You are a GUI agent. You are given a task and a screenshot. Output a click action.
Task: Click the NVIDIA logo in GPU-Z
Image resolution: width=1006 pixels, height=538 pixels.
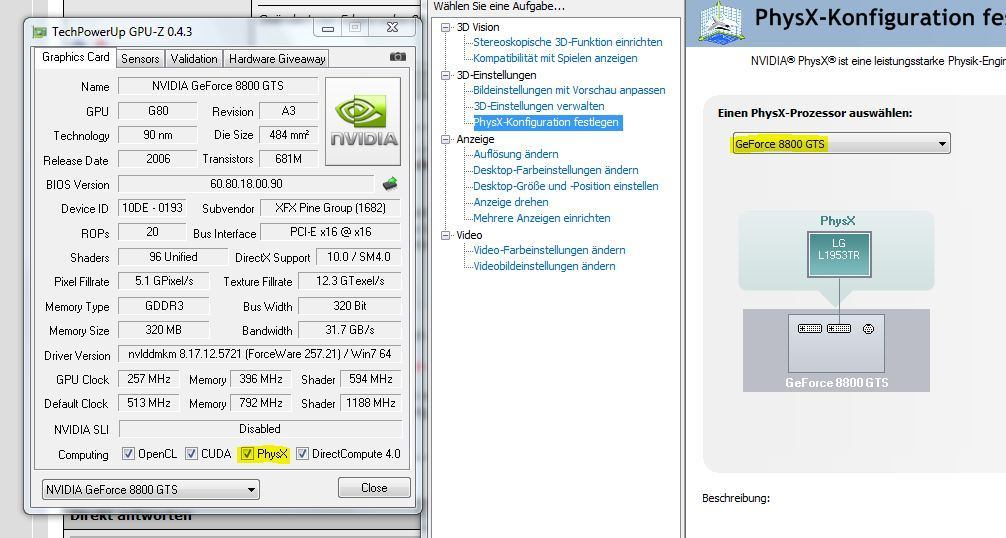click(x=363, y=122)
